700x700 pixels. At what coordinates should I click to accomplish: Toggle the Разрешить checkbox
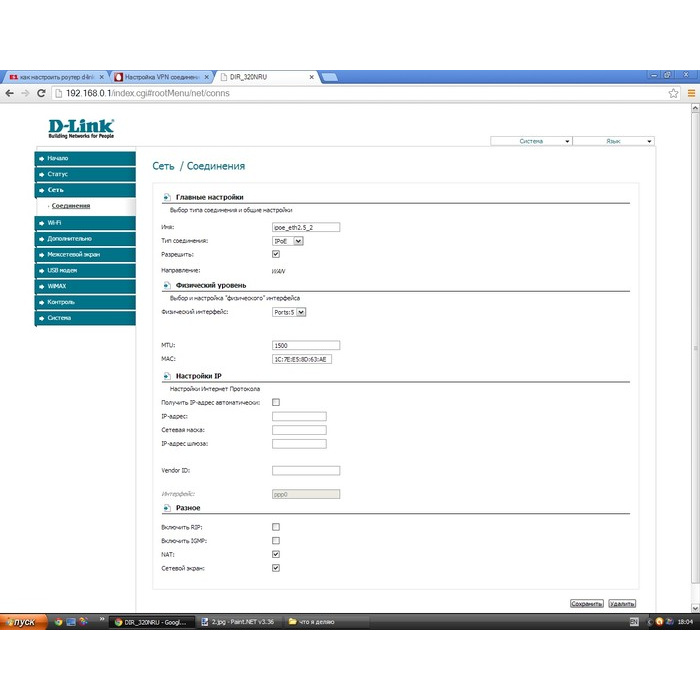[276, 254]
